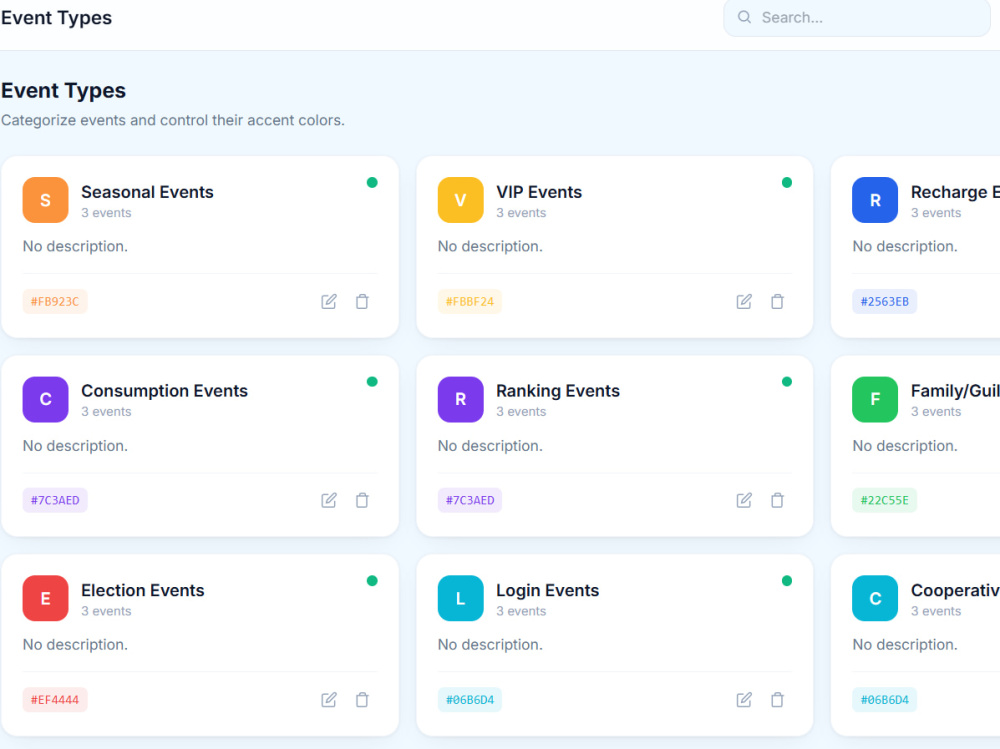Viewport: 1000px width, 749px height.
Task: Click '3 events' under Seasonal Events
Action: pos(106,212)
